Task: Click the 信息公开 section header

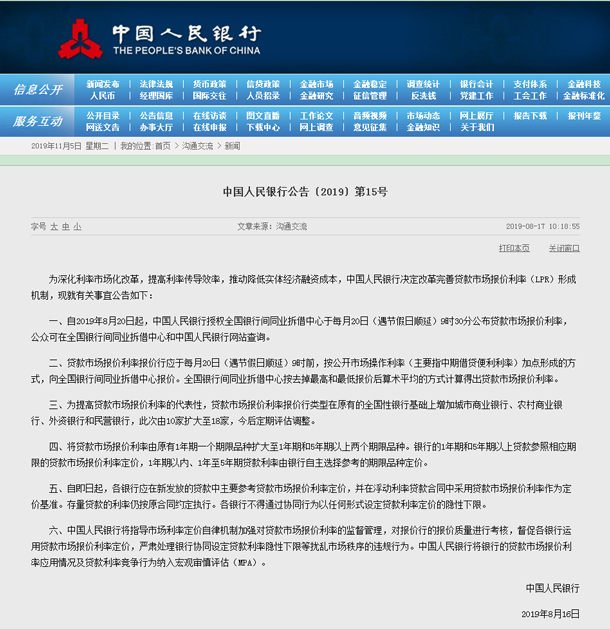Action: click(38, 89)
